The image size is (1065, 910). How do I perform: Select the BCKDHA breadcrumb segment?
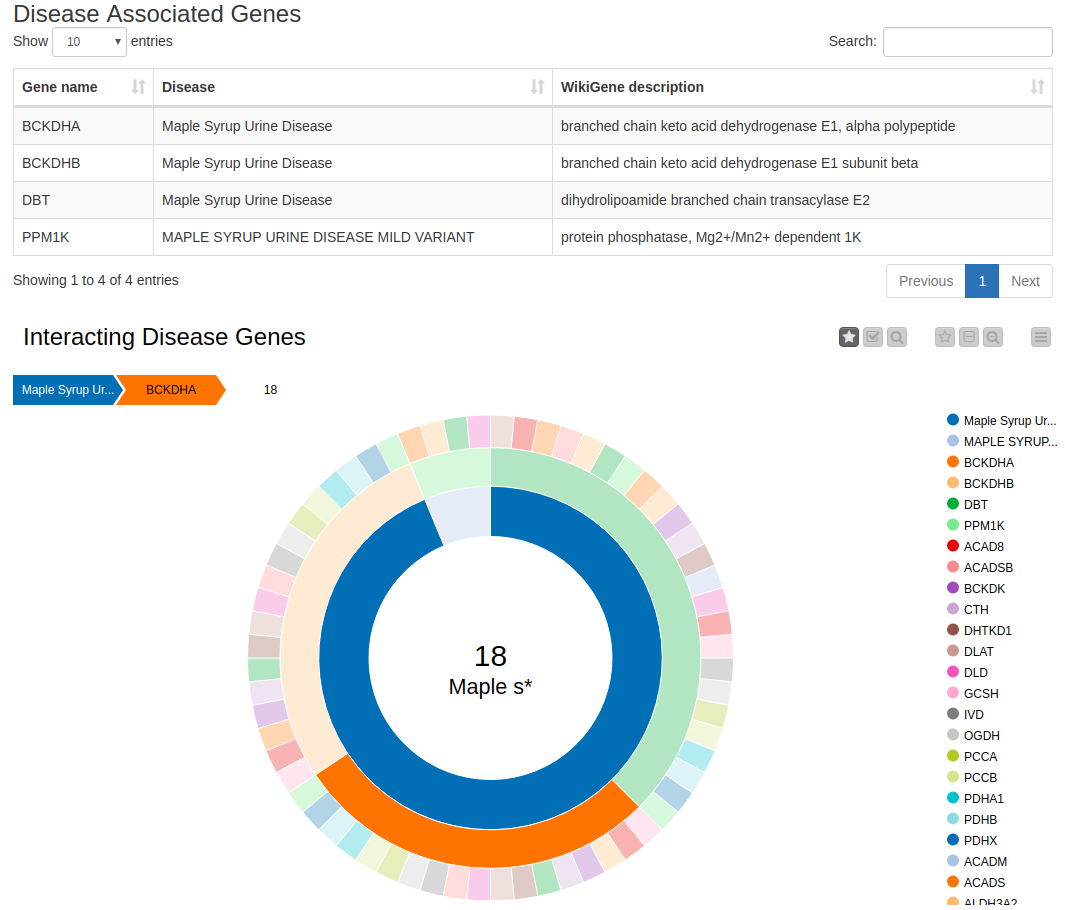click(x=171, y=390)
